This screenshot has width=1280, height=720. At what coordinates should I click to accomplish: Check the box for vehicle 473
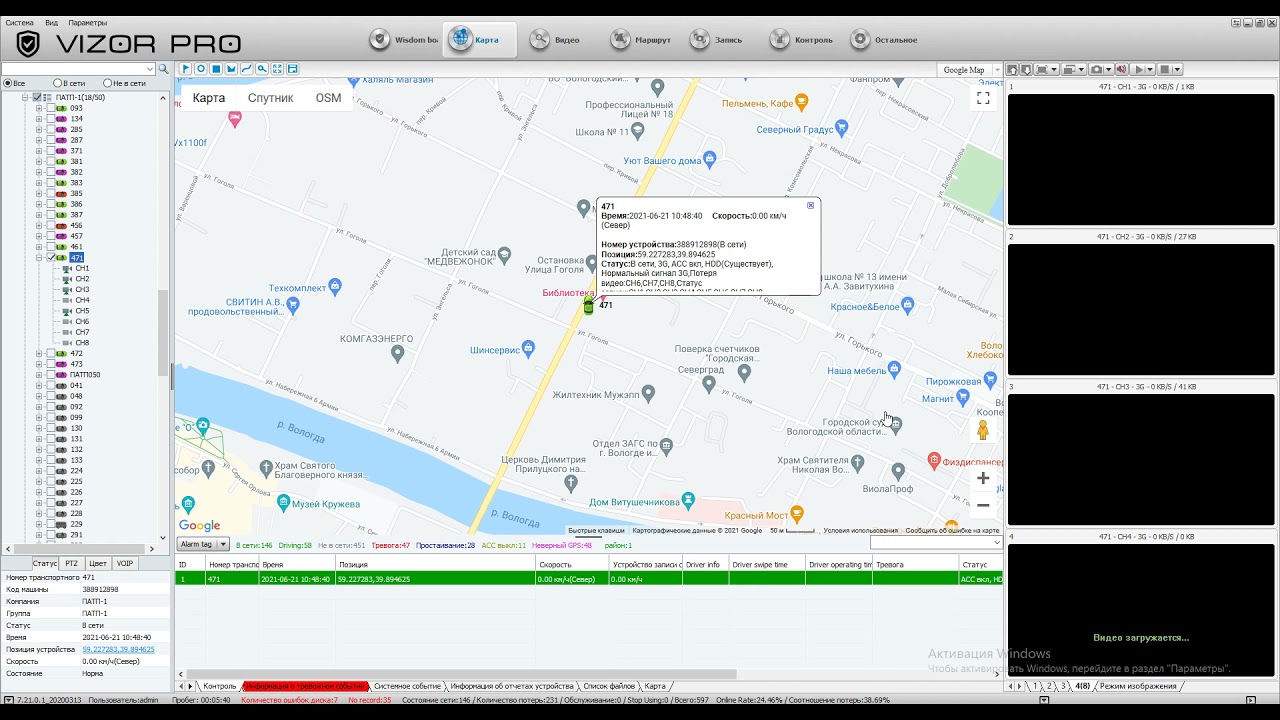click(51, 364)
